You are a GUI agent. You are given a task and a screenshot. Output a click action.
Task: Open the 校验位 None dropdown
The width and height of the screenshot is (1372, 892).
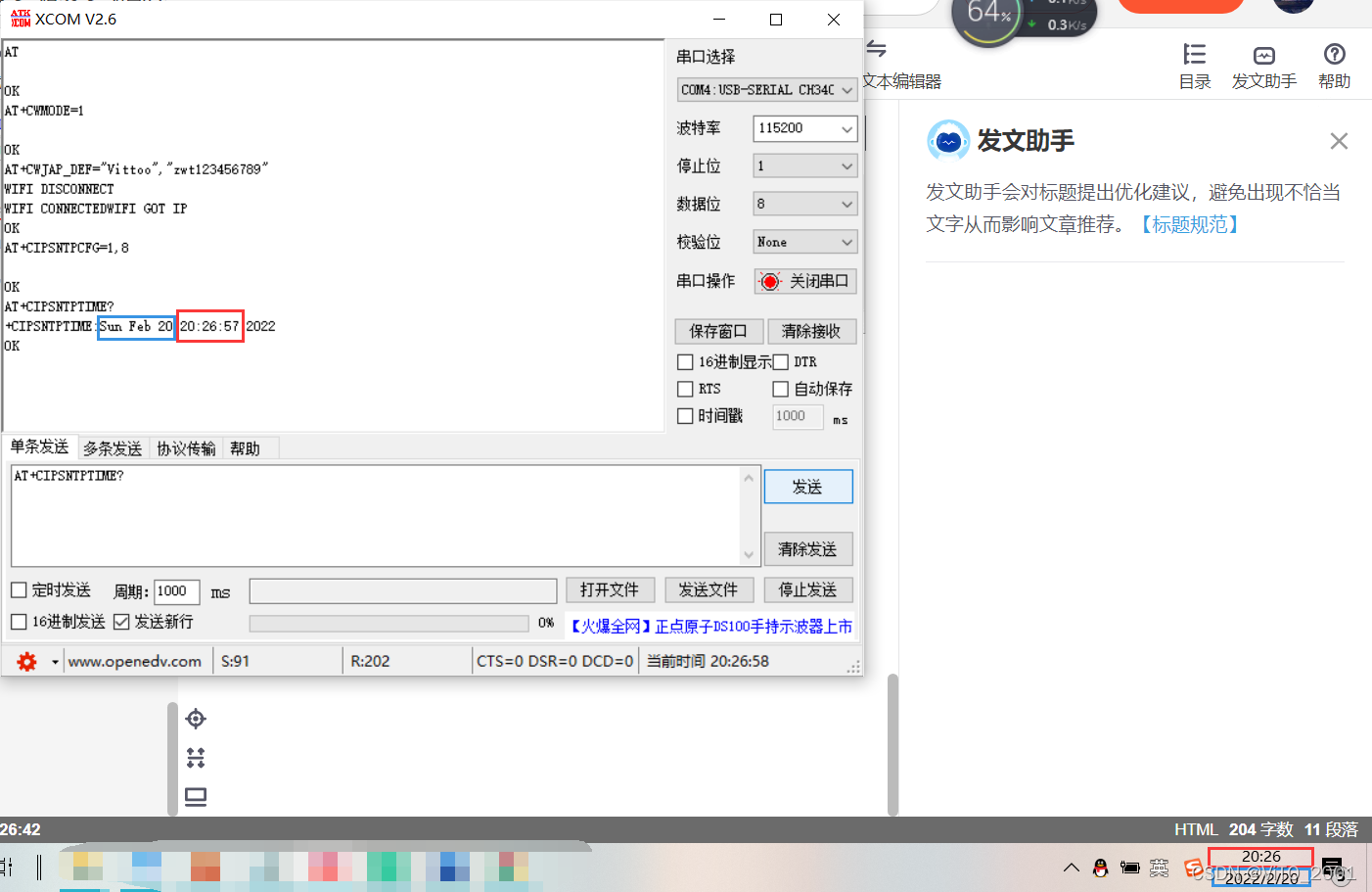[x=805, y=242]
